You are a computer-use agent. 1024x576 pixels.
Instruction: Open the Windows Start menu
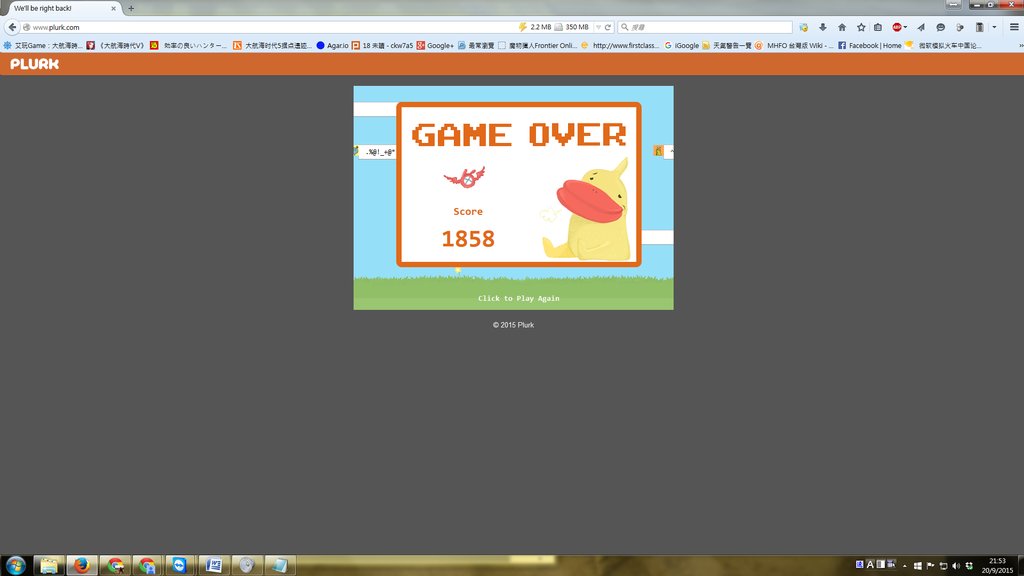tap(16, 565)
